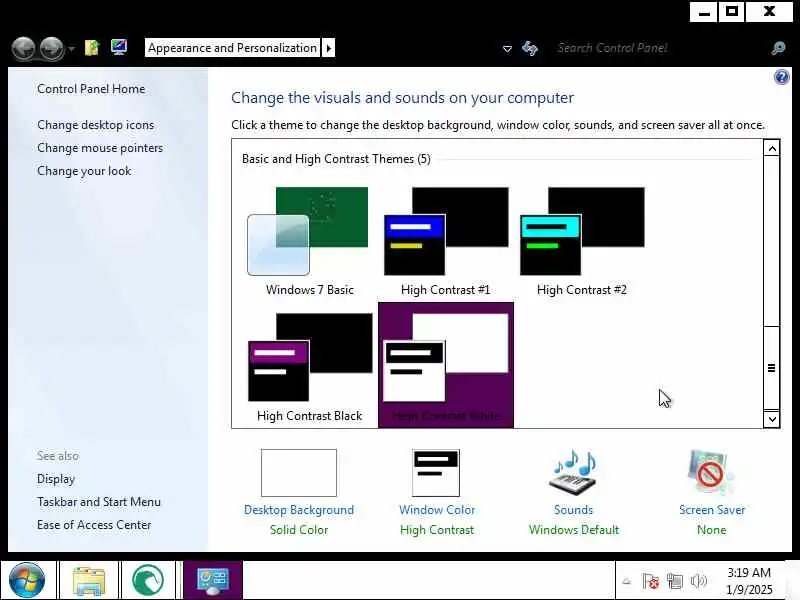
Task: Select the High Contrast White theme
Action: pos(445,365)
